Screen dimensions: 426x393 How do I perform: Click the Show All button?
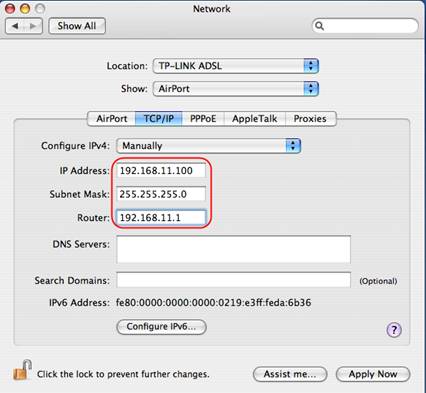click(x=77, y=26)
